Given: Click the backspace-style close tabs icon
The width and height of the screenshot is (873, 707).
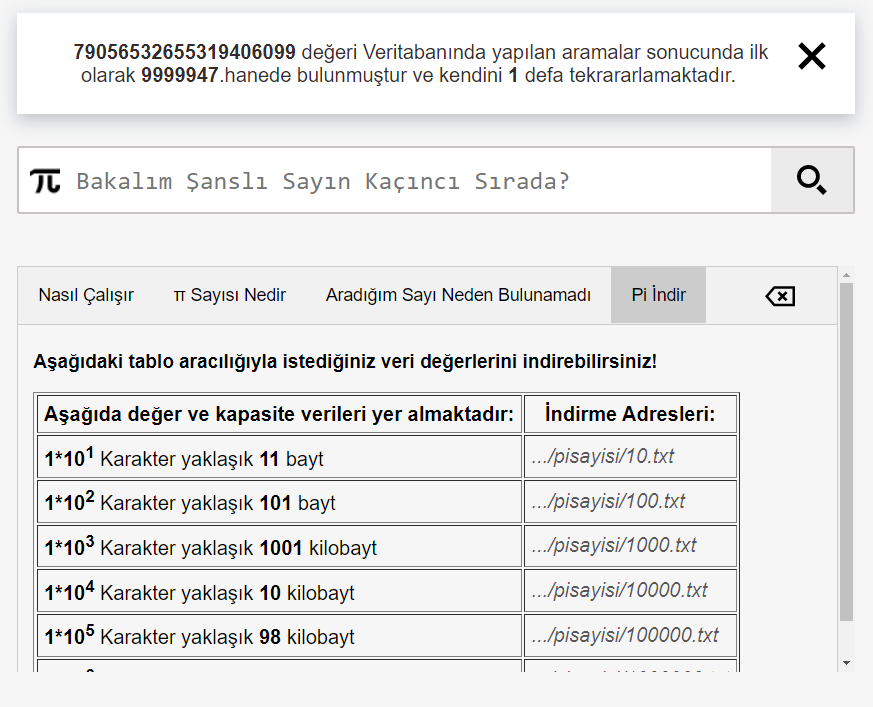Looking at the screenshot, I should [780, 296].
